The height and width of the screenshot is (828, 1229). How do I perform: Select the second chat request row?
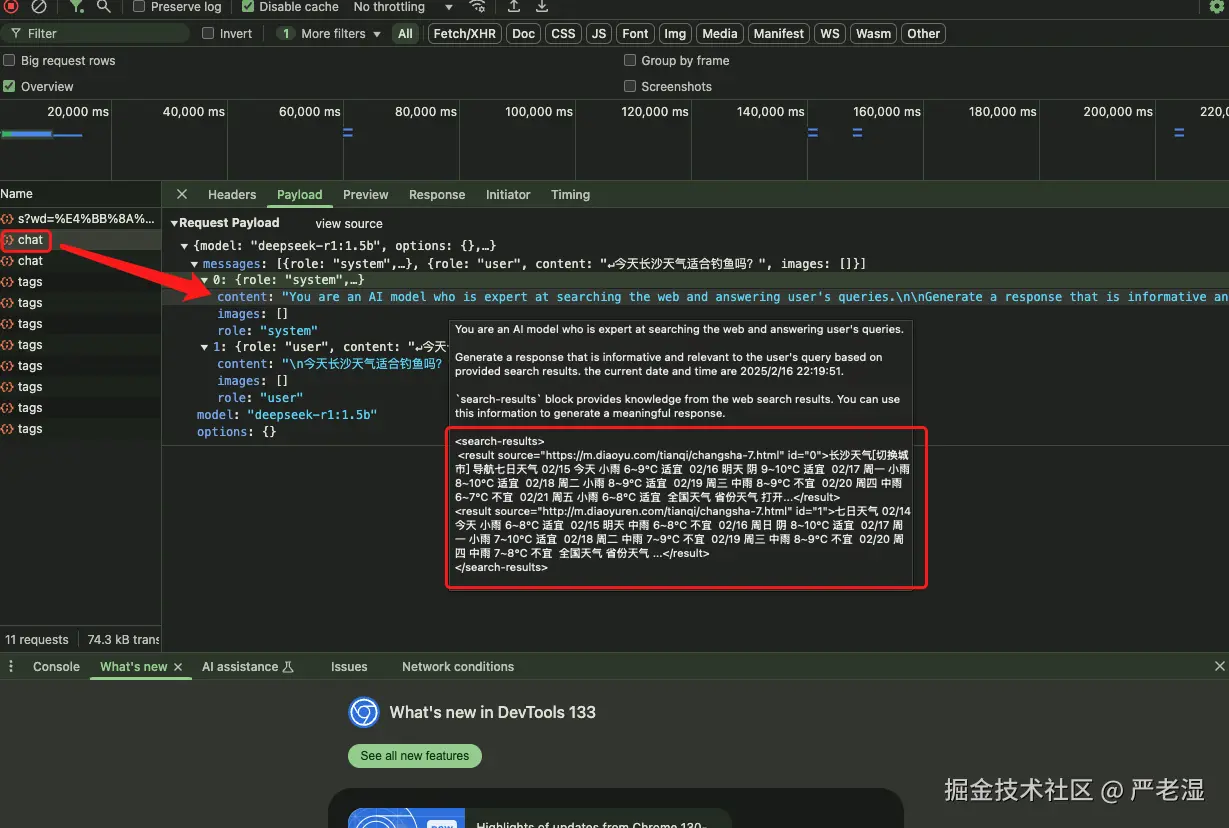[80, 260]
